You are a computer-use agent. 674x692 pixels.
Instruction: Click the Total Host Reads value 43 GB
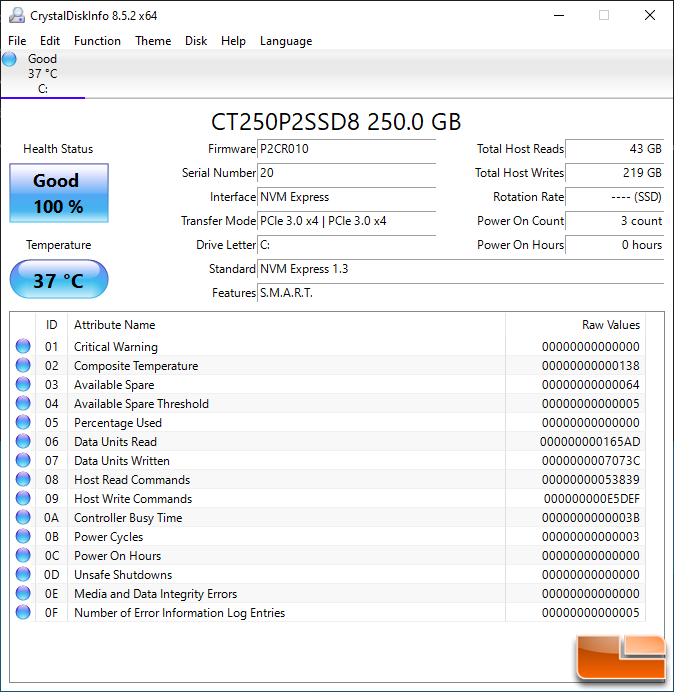pos(614,149)
